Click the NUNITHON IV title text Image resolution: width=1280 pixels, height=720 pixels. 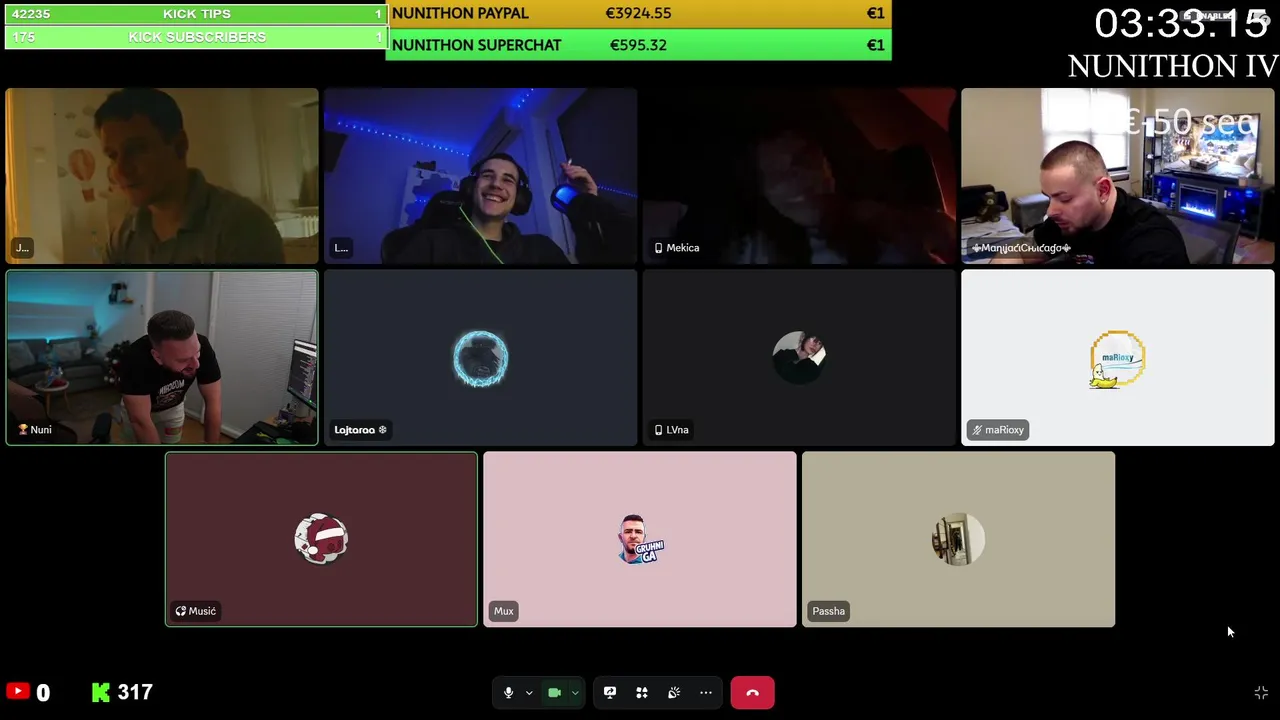(x=1173, y=66)
